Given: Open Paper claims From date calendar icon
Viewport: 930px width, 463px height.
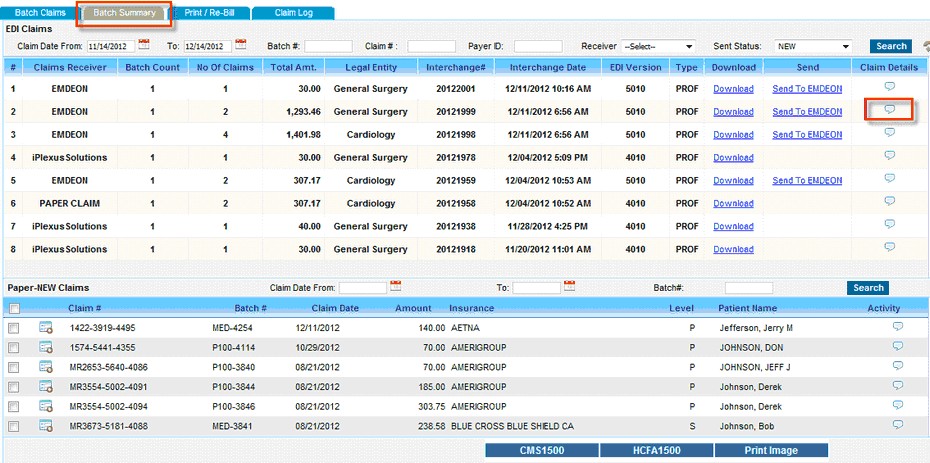Looking at the screenshot, I should click(396, 286).
